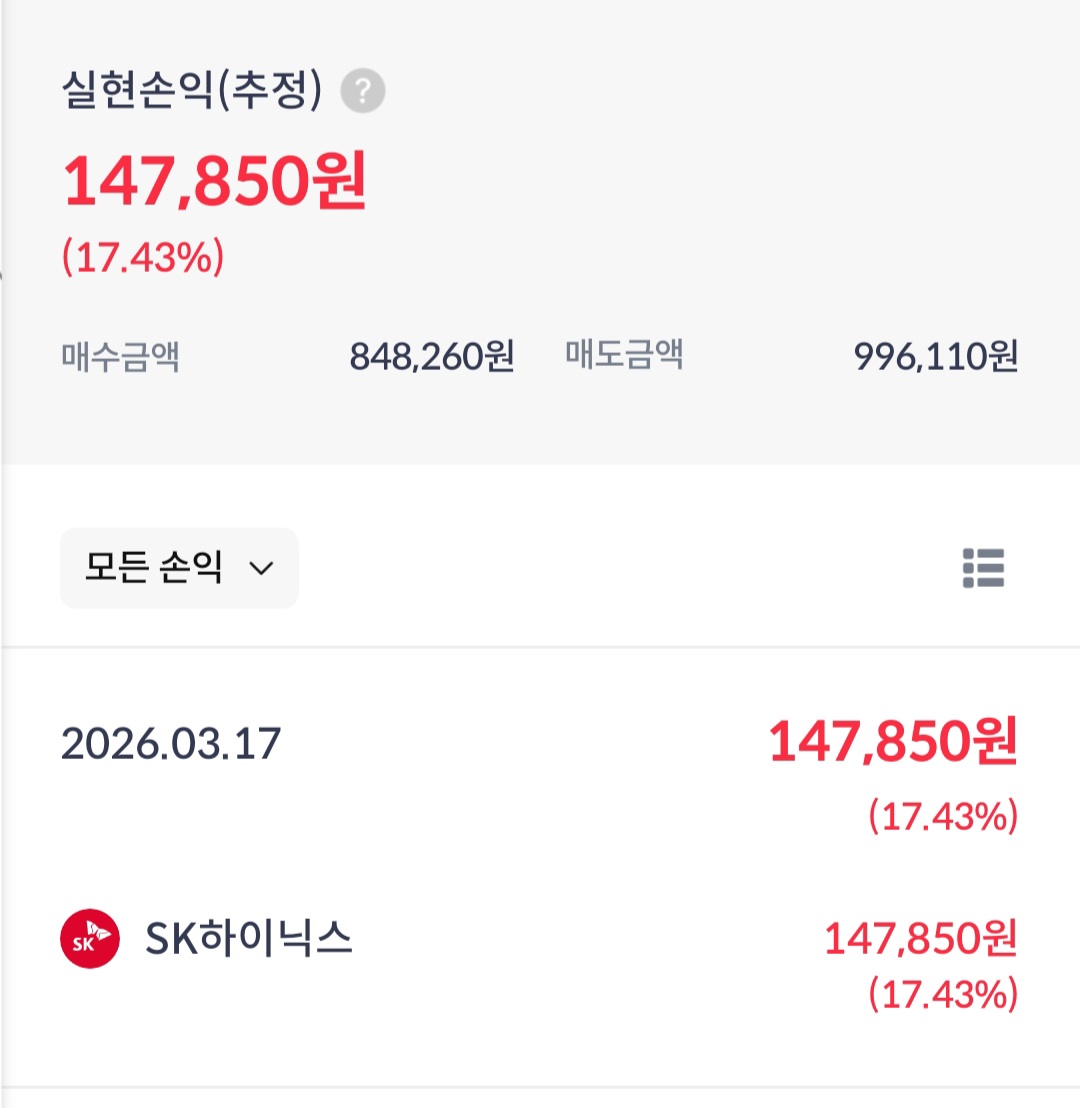Open SK하이닉스 stock entry

(540, 957)
